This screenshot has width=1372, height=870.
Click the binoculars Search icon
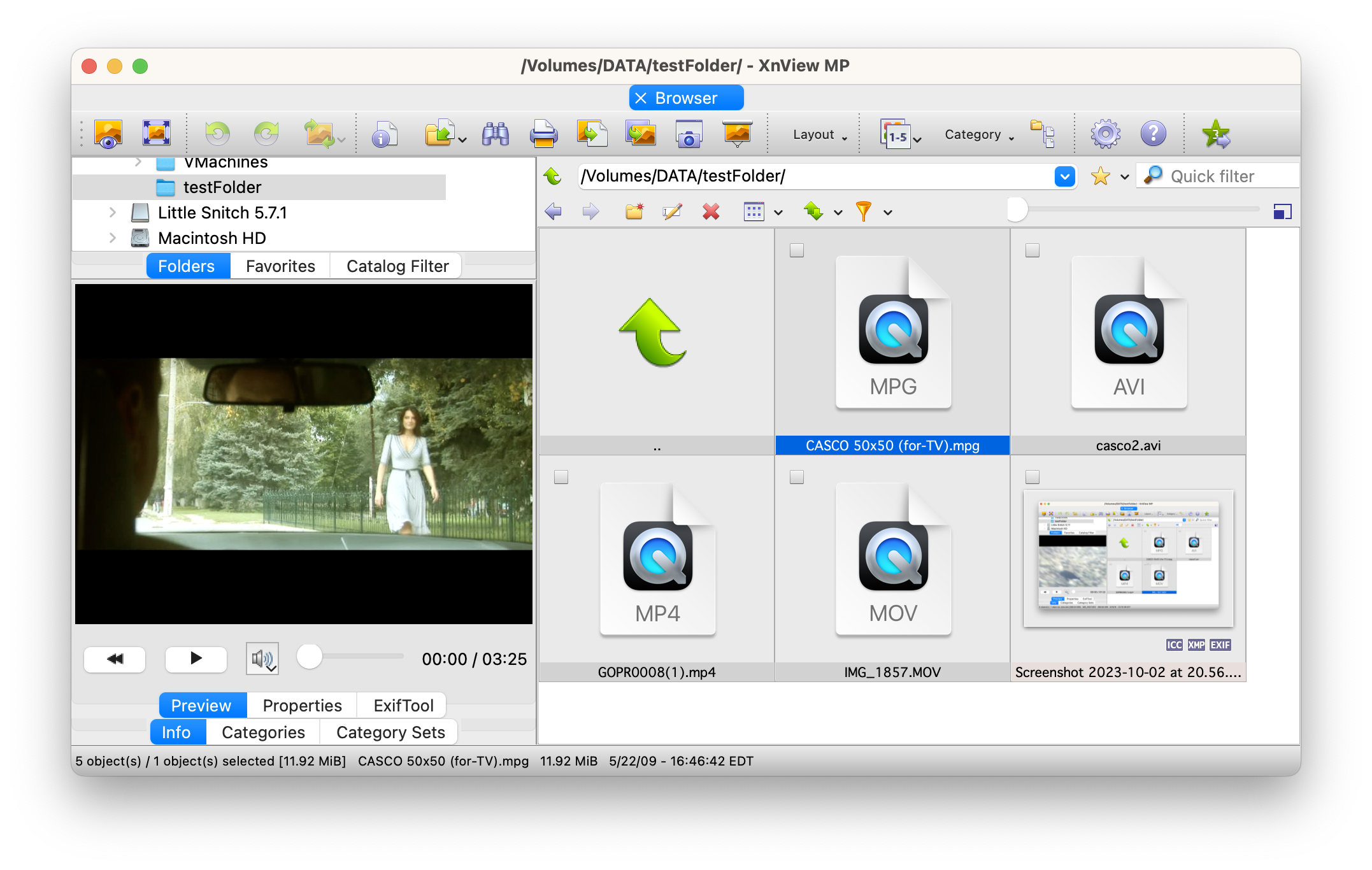coord(495,134)
